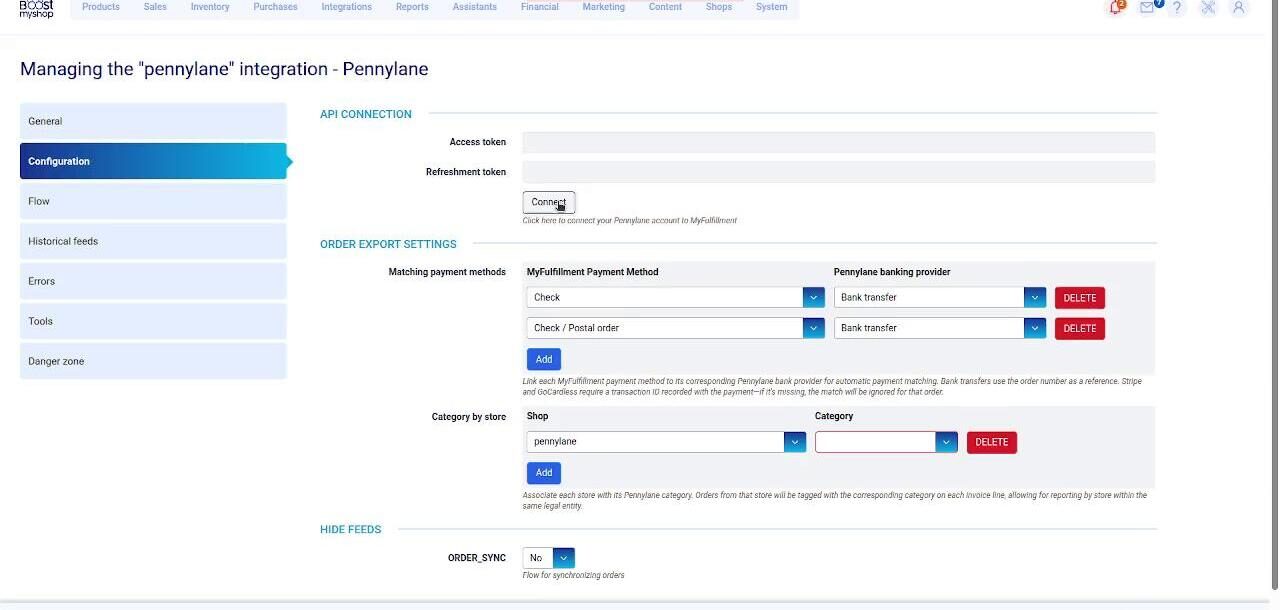This screenshot has height=610, width=1280.
Task: Click the 'Pennylane banking provider' column header
Action: point(892,272)
